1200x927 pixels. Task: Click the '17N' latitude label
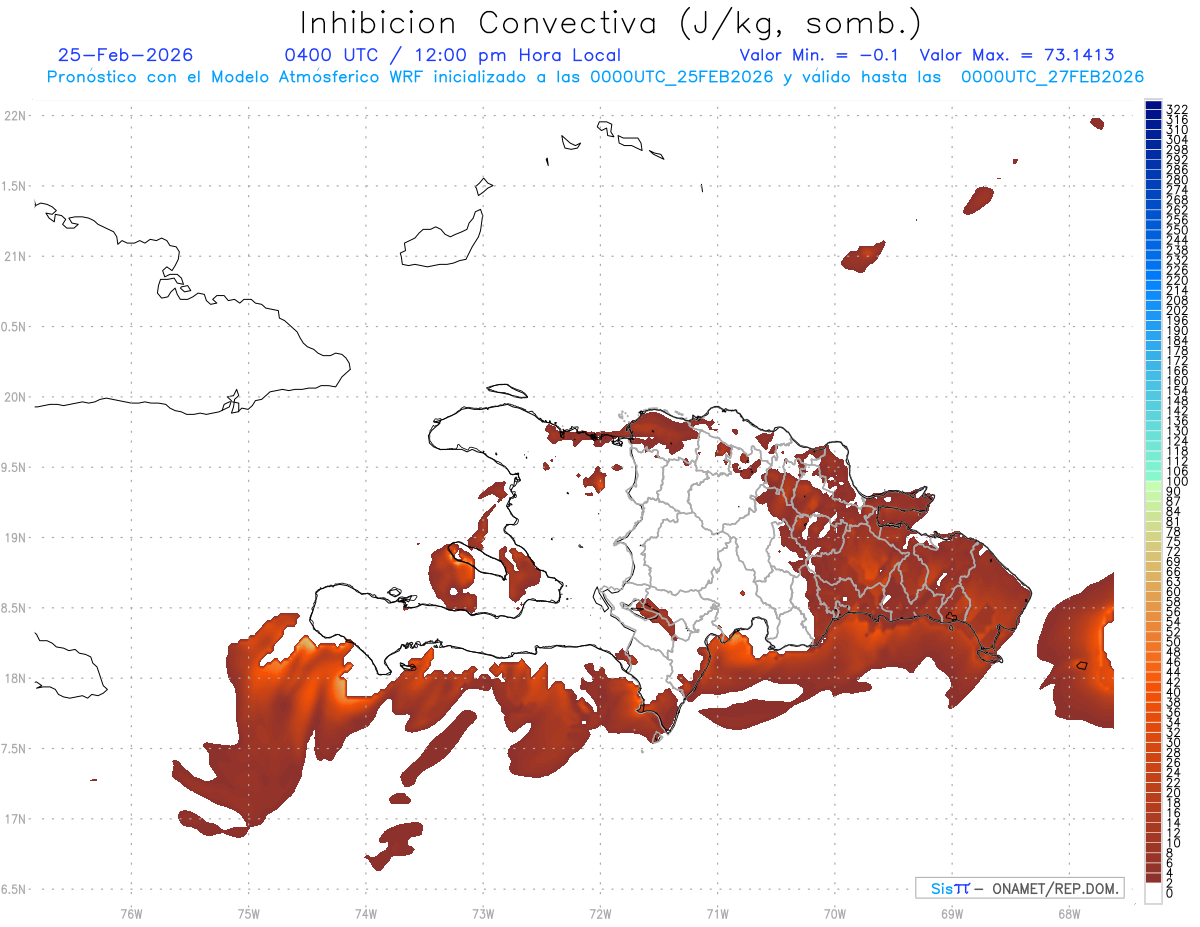coord(14,819)
